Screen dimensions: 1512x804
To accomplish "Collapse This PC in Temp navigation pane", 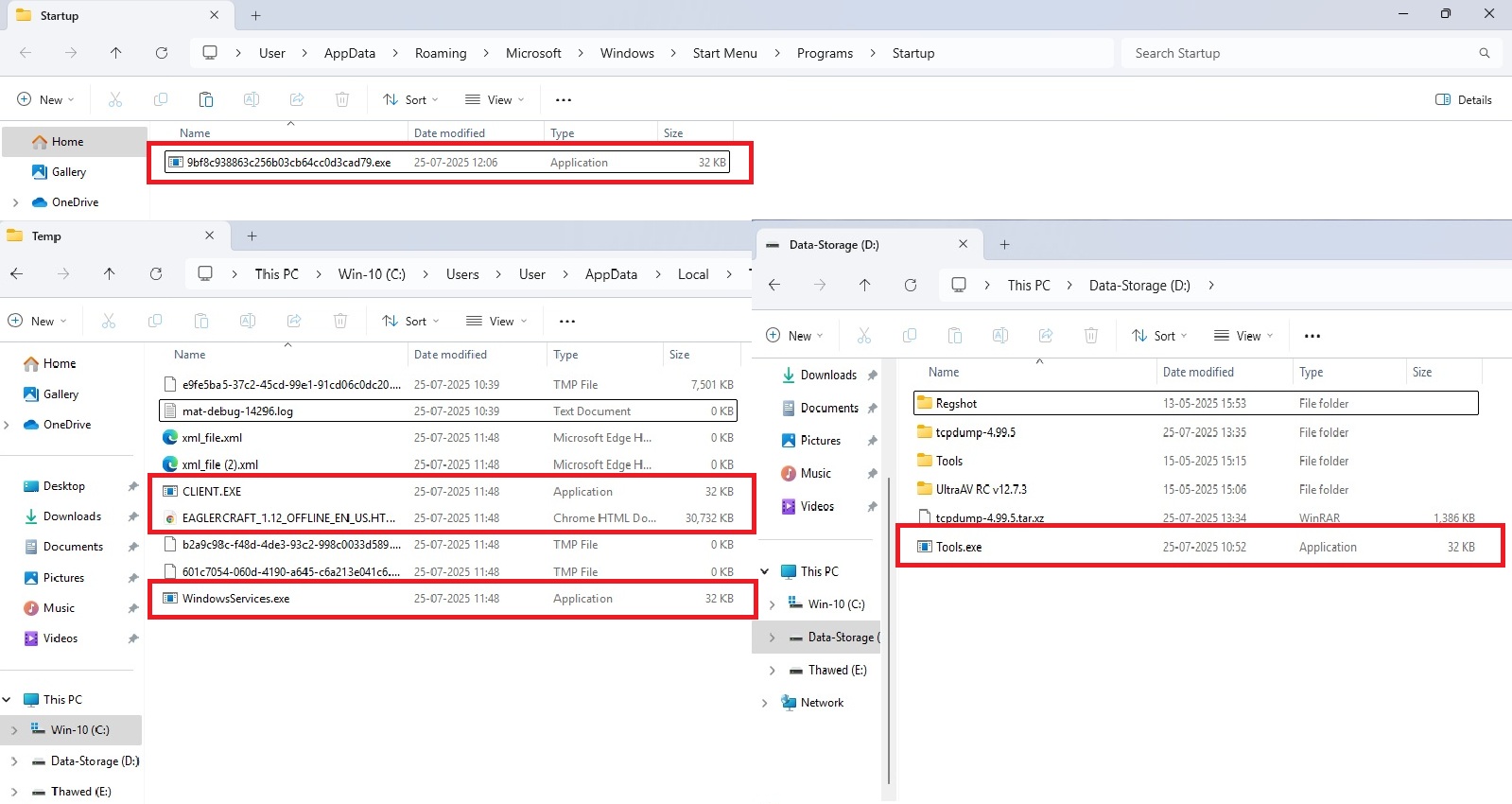I will (8, 700).
